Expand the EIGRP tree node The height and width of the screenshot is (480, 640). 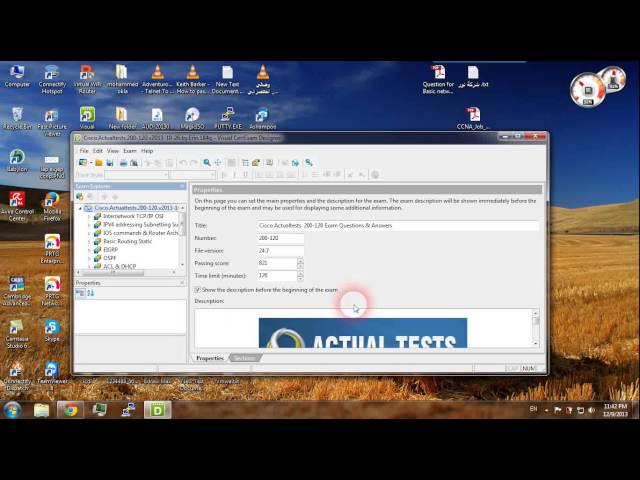coord(89,250)
